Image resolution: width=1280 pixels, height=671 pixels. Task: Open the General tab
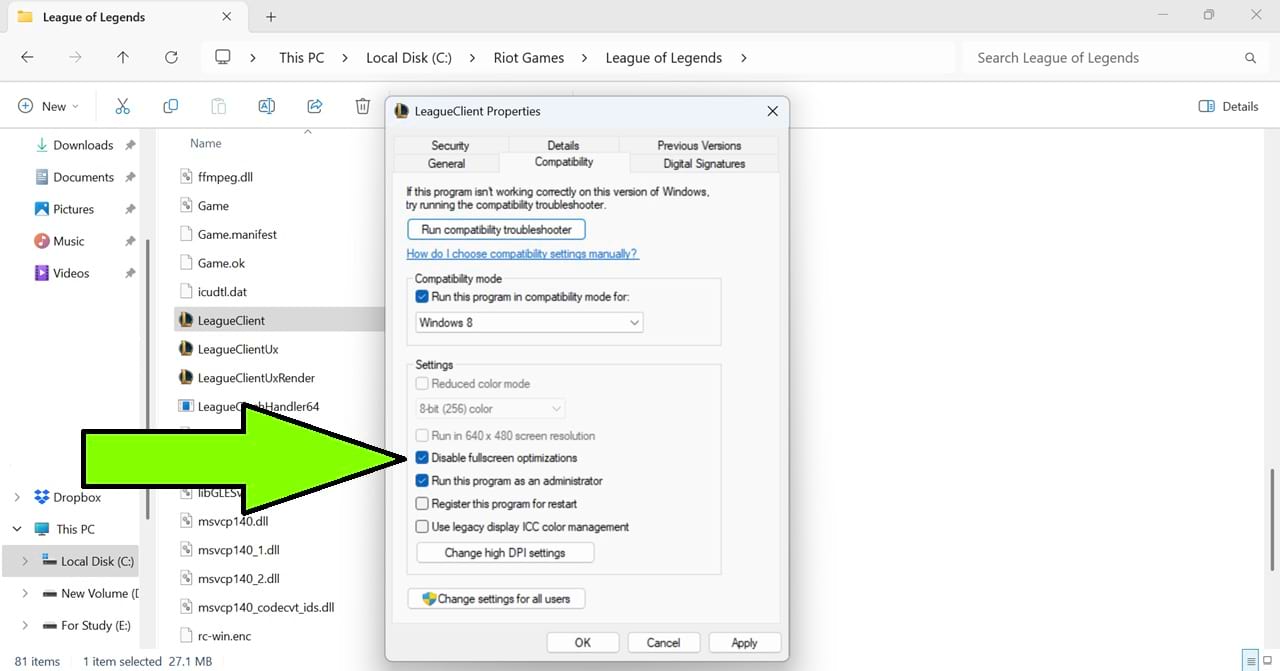446,163
